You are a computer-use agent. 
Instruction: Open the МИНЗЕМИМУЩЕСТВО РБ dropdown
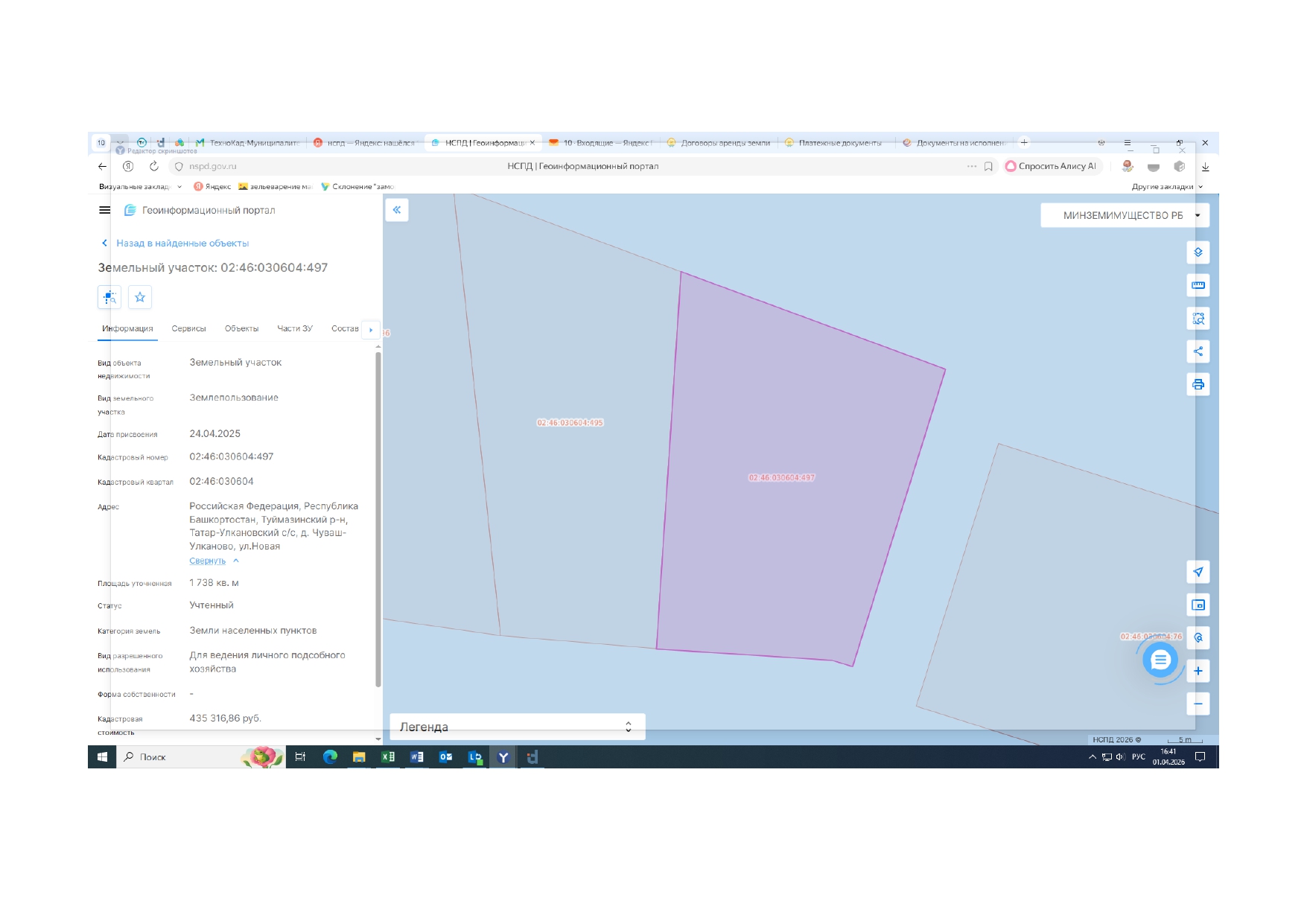1124,215
